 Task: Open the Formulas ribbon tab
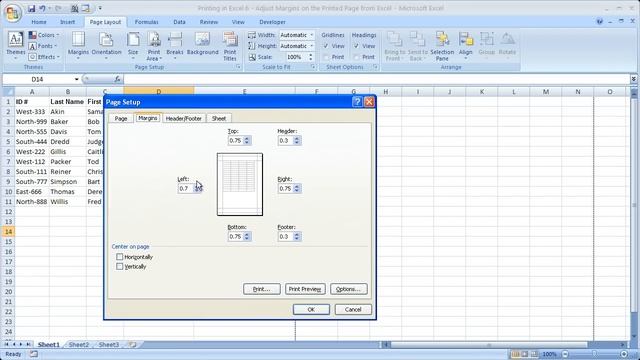[147, 22]
